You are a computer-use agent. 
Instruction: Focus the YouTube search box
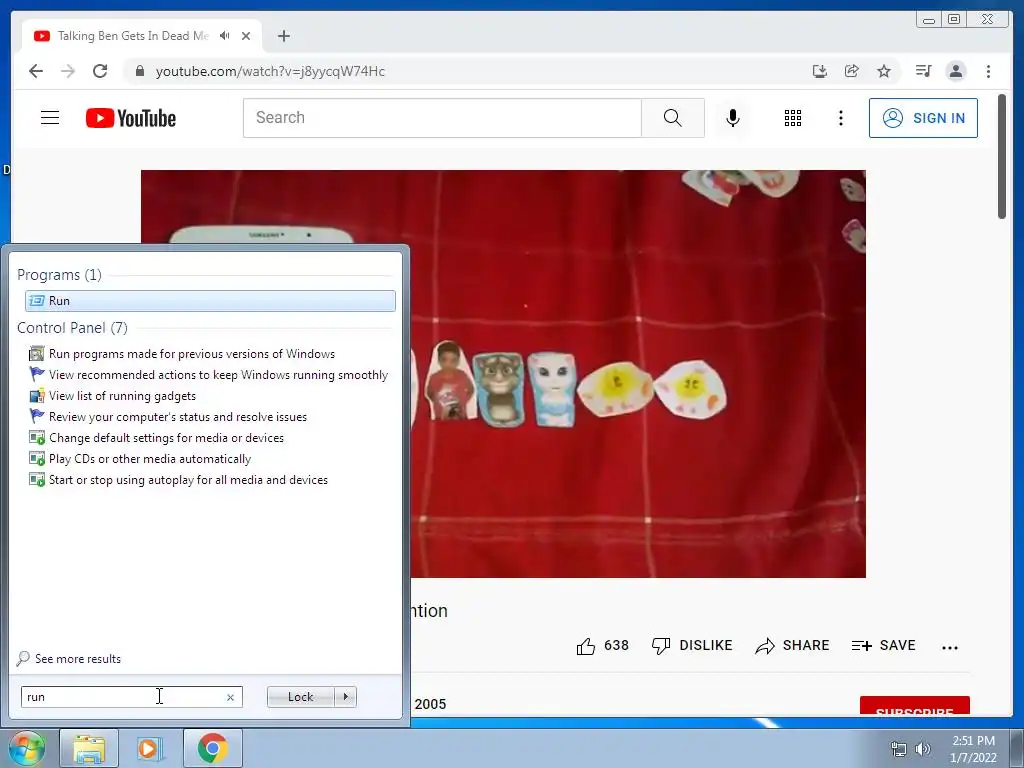442,118
